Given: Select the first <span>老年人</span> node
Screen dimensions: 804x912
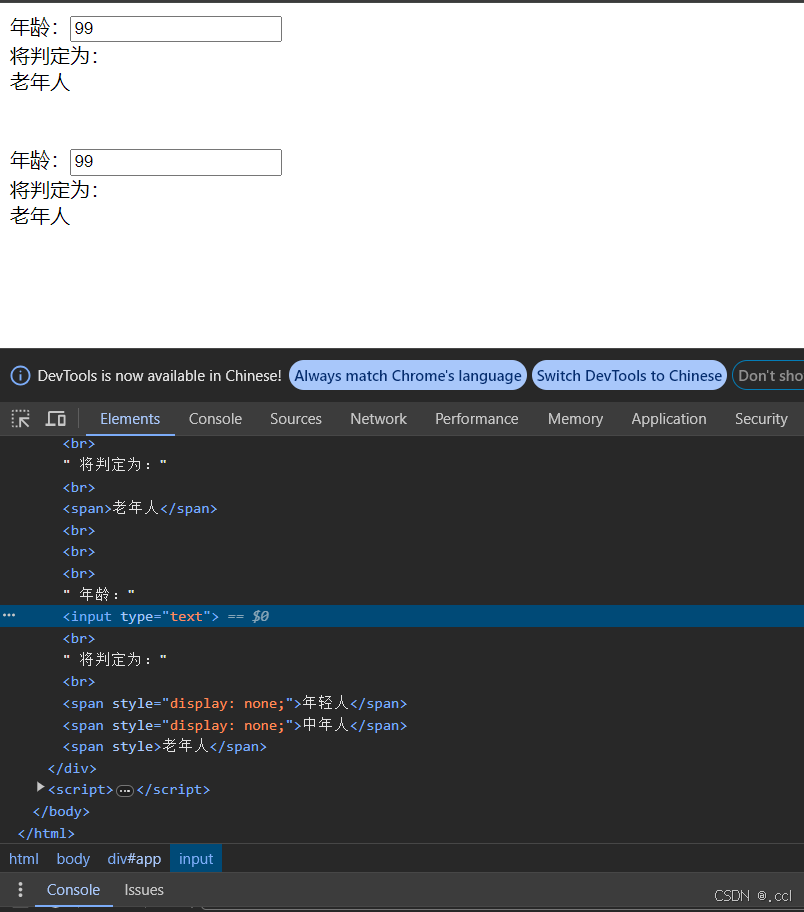Looking at the screenshot, I should click(x=140, y=508).
